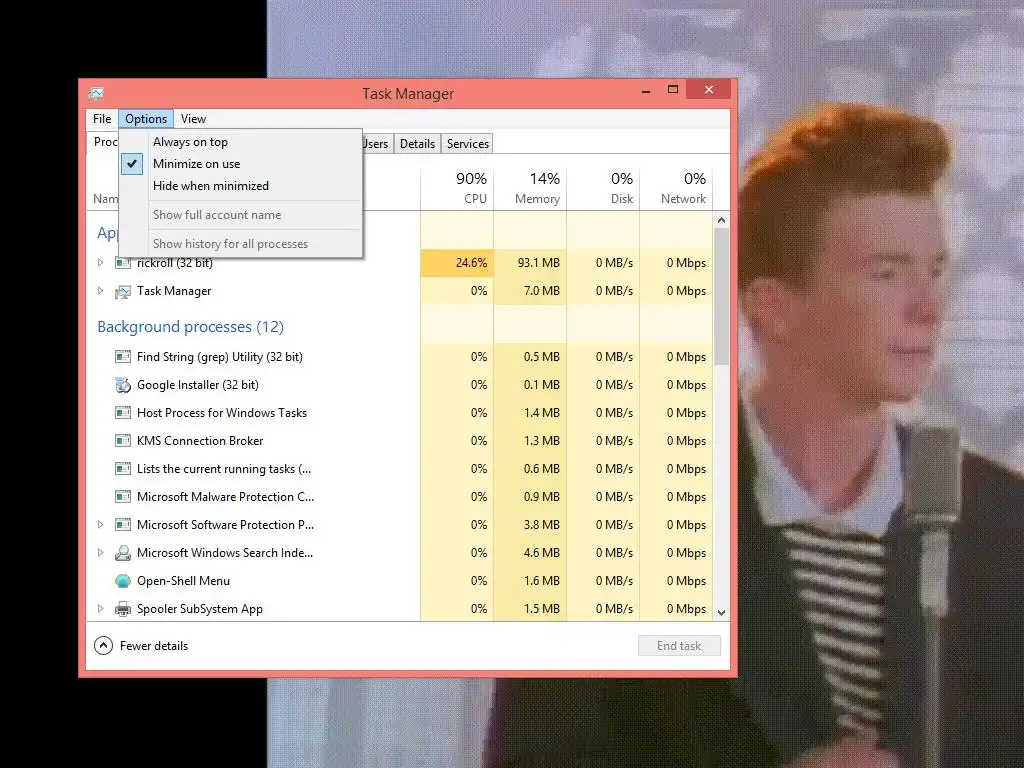The height and width of the screenshot is (768, 1024).
Task: Select Show history for all processes
Action: (x=231, y=244)
